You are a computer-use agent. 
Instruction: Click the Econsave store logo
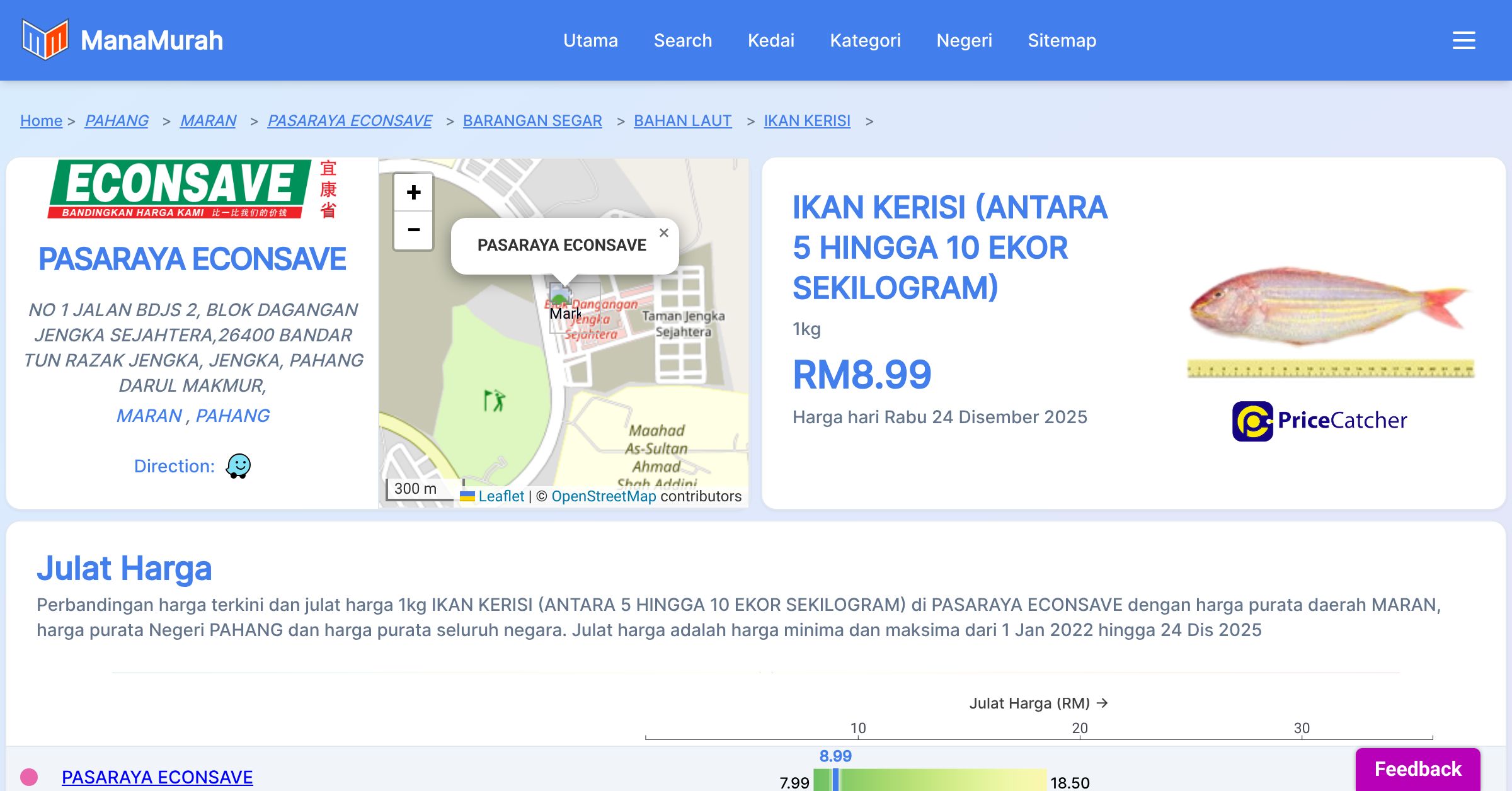pos(192,189)
